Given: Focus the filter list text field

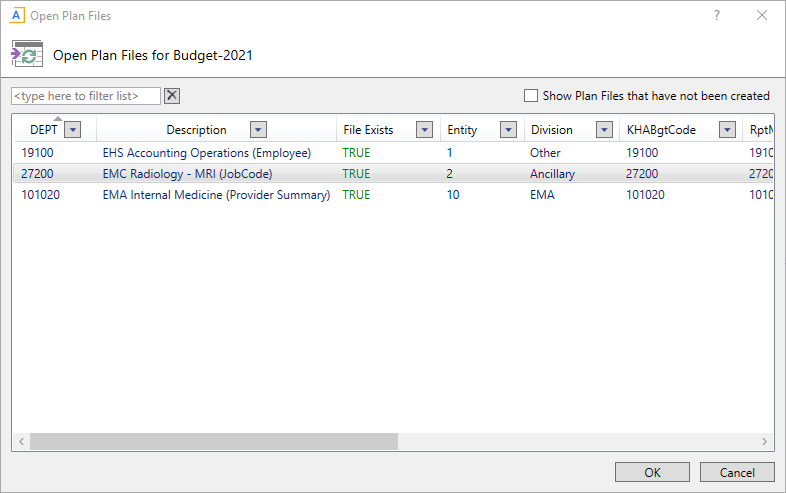Looking at the screenshot, I should coord(86,96).
